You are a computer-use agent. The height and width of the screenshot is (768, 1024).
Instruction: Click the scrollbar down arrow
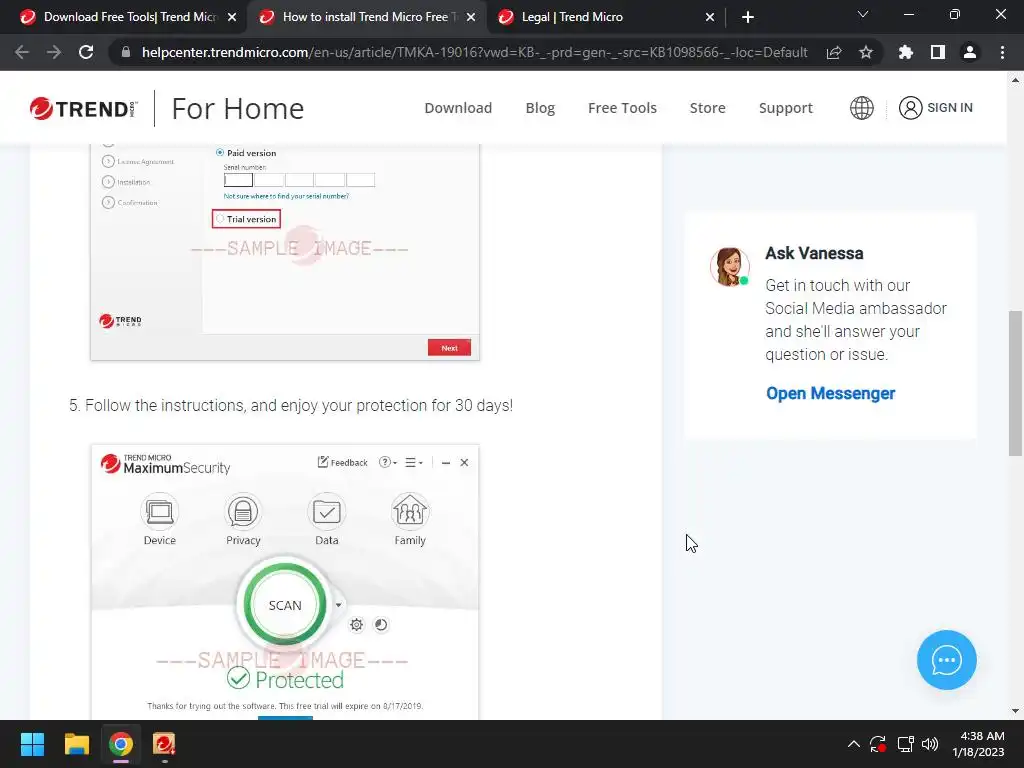tap(1015, 711)
